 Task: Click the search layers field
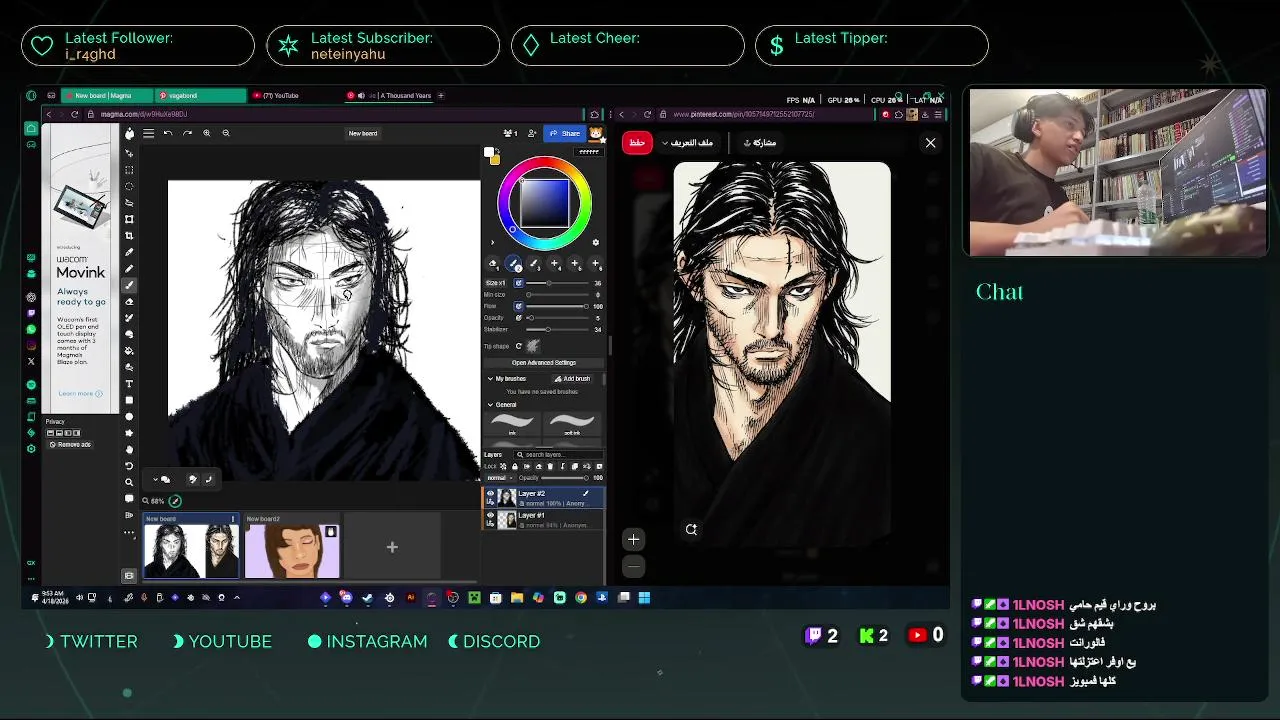[559, 455]
